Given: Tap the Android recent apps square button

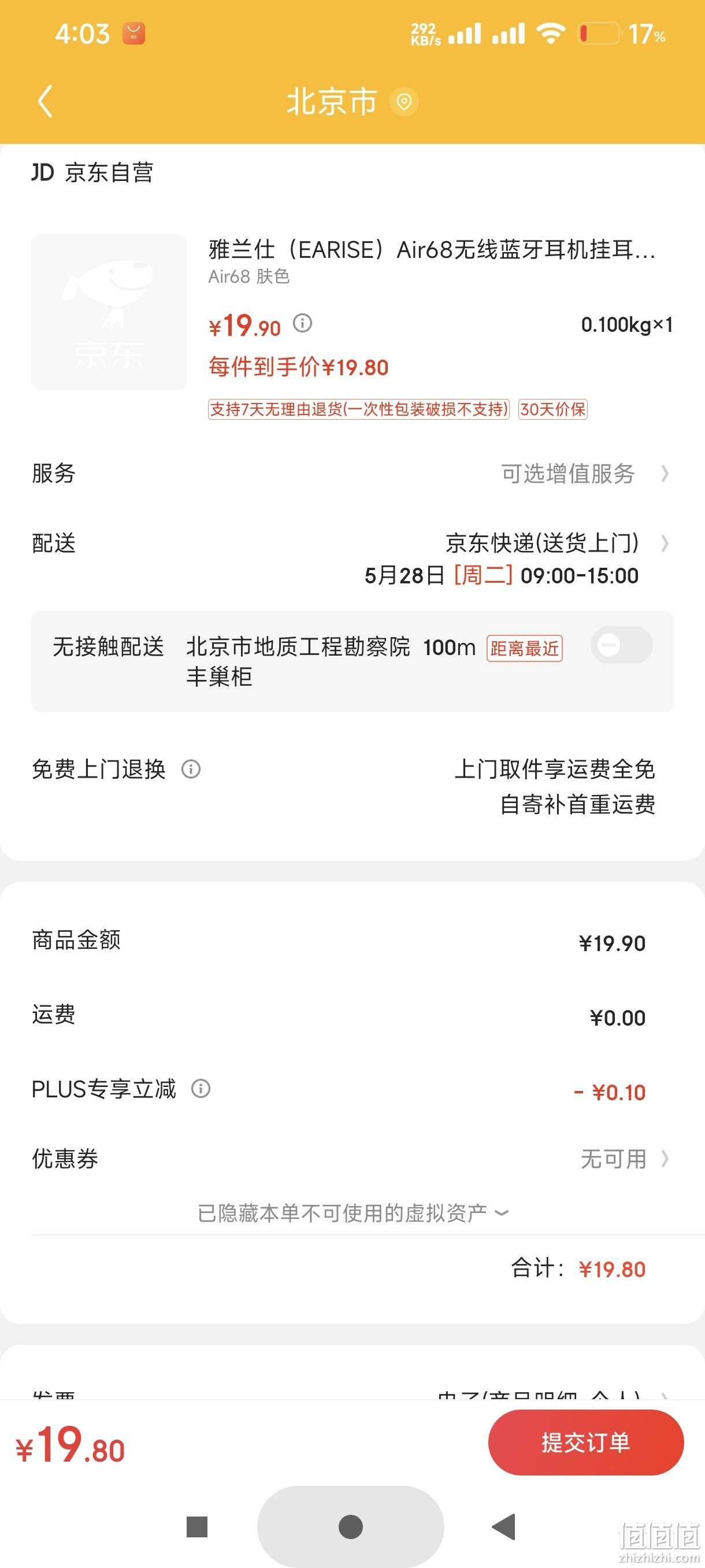Looking at the screenshot, I should click(197, 1526).
